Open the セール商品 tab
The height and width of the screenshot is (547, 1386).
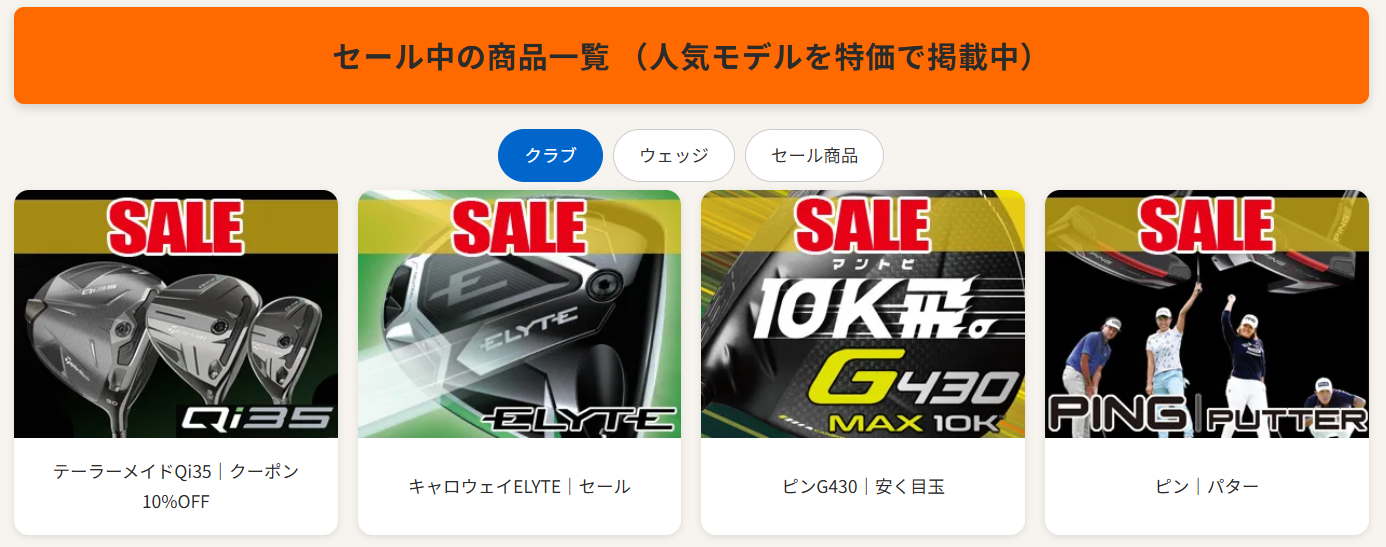(x=814, y=155)
